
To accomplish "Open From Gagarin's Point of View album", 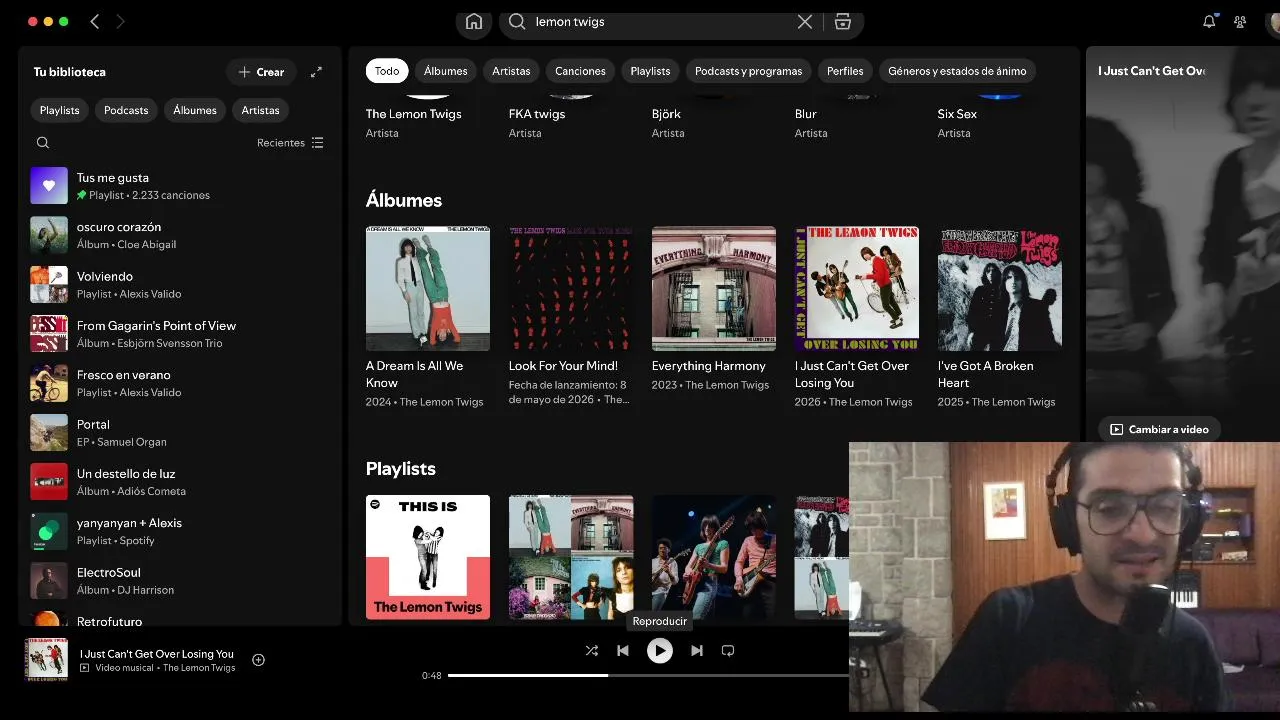I will tap(180, 334).
